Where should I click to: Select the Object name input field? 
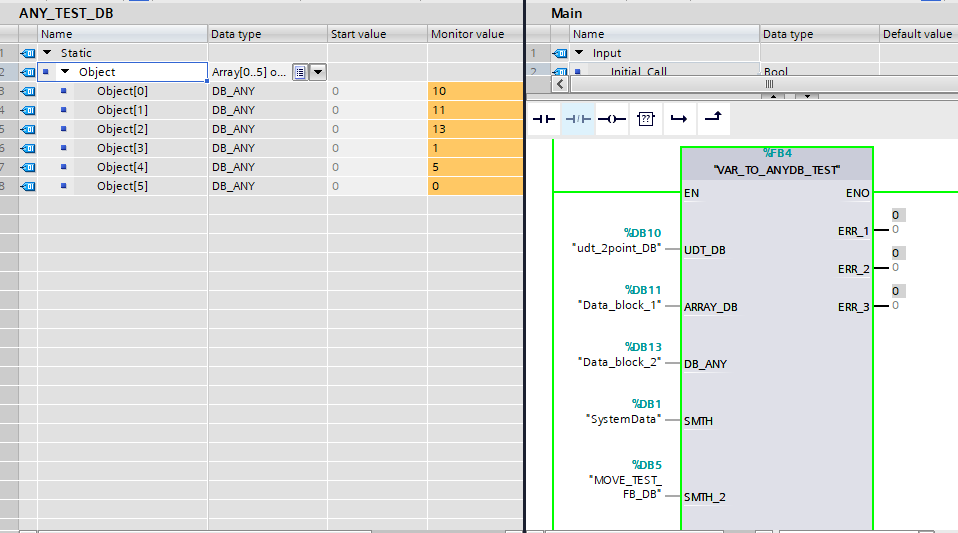point(122,72)
